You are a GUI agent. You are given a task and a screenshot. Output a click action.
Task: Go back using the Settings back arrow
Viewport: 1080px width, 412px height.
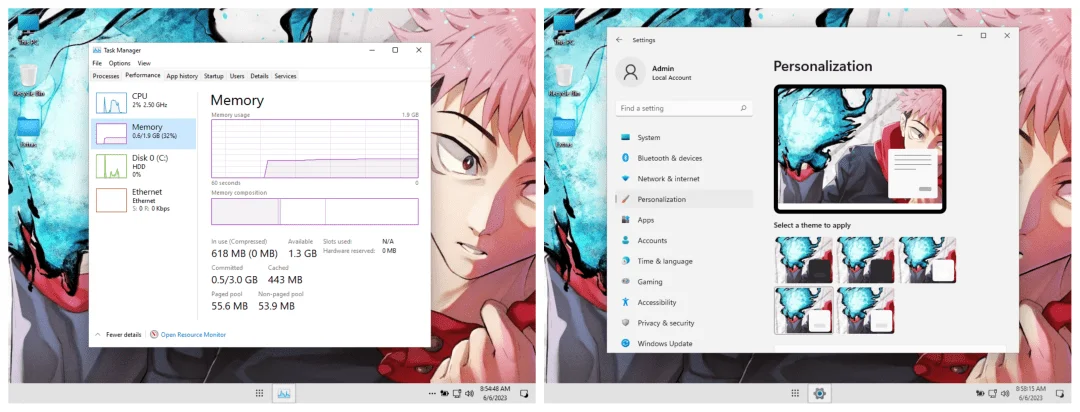pyautogui.click(x=619, y=40)
